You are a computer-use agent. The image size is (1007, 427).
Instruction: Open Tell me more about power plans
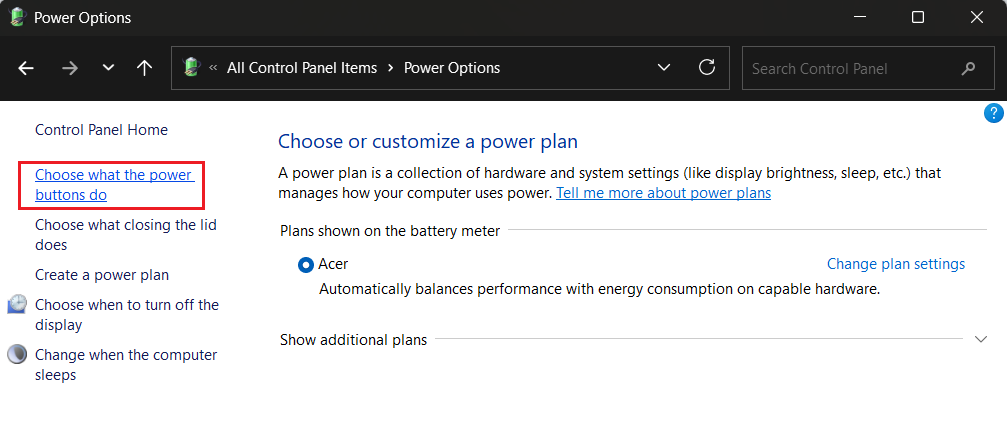663,193
